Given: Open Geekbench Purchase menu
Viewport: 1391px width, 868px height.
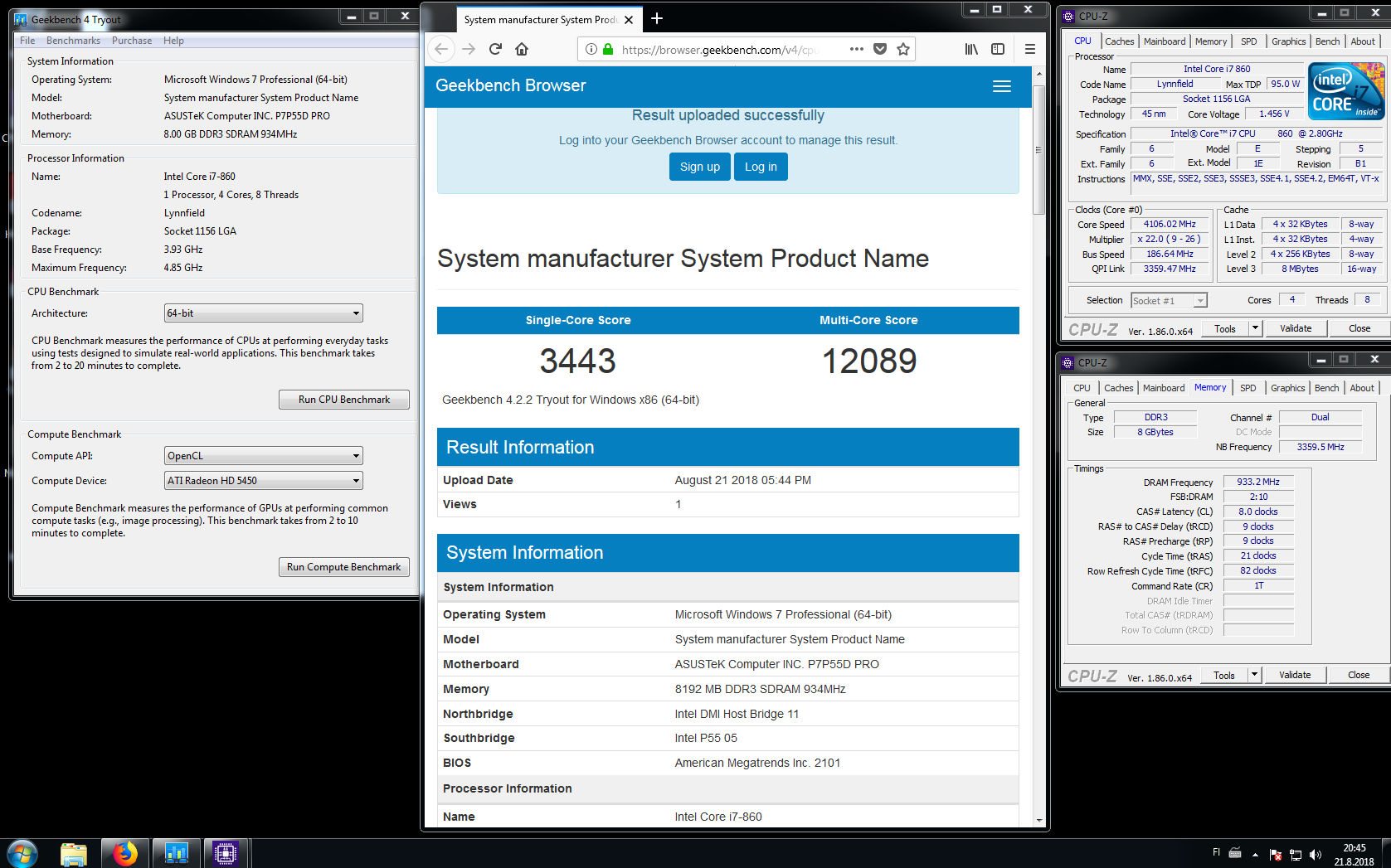Looking at the screenshot, I should coord(132,41).
